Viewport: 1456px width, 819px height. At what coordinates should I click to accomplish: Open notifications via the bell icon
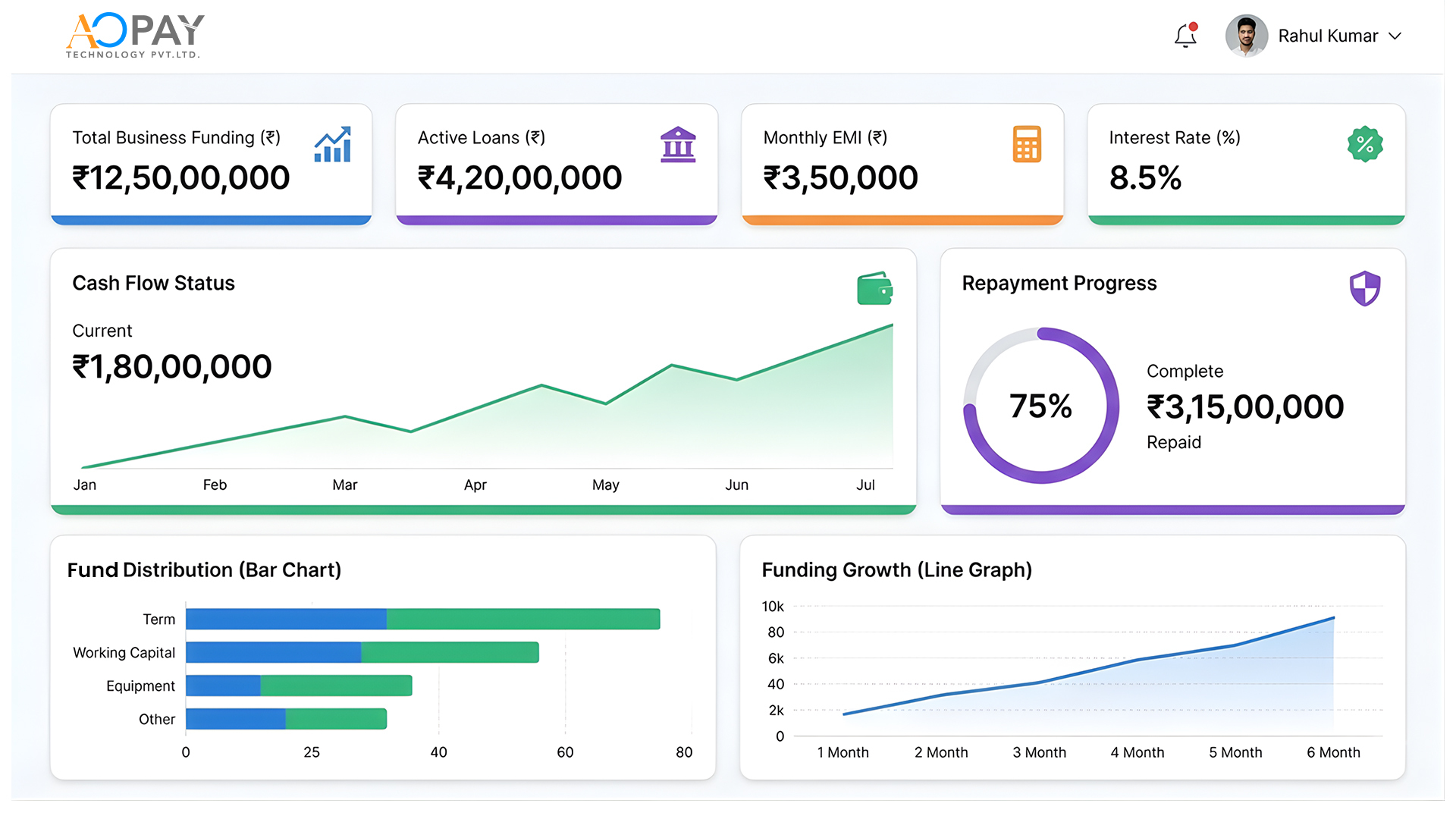(x=1184, y=36)
